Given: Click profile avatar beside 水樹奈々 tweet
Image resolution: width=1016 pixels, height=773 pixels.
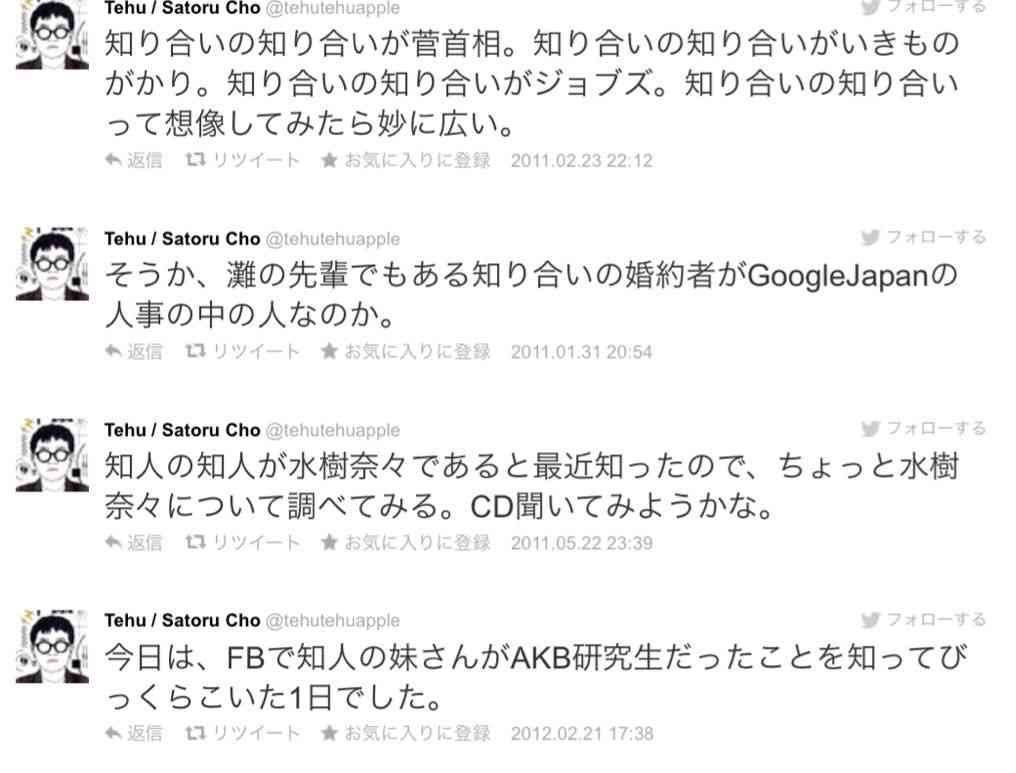Looking at the screenshot, I should 52,455.
